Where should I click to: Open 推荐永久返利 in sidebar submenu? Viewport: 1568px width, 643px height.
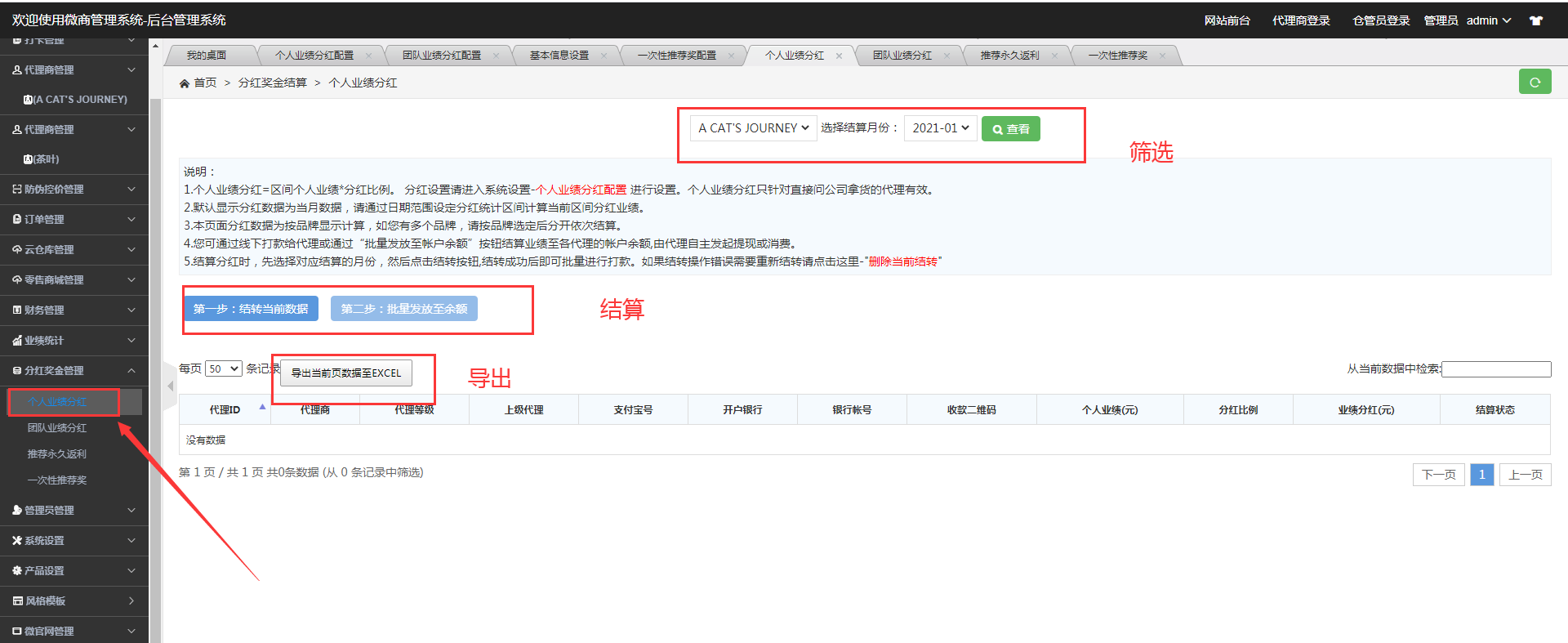click(x=57, y=454)
